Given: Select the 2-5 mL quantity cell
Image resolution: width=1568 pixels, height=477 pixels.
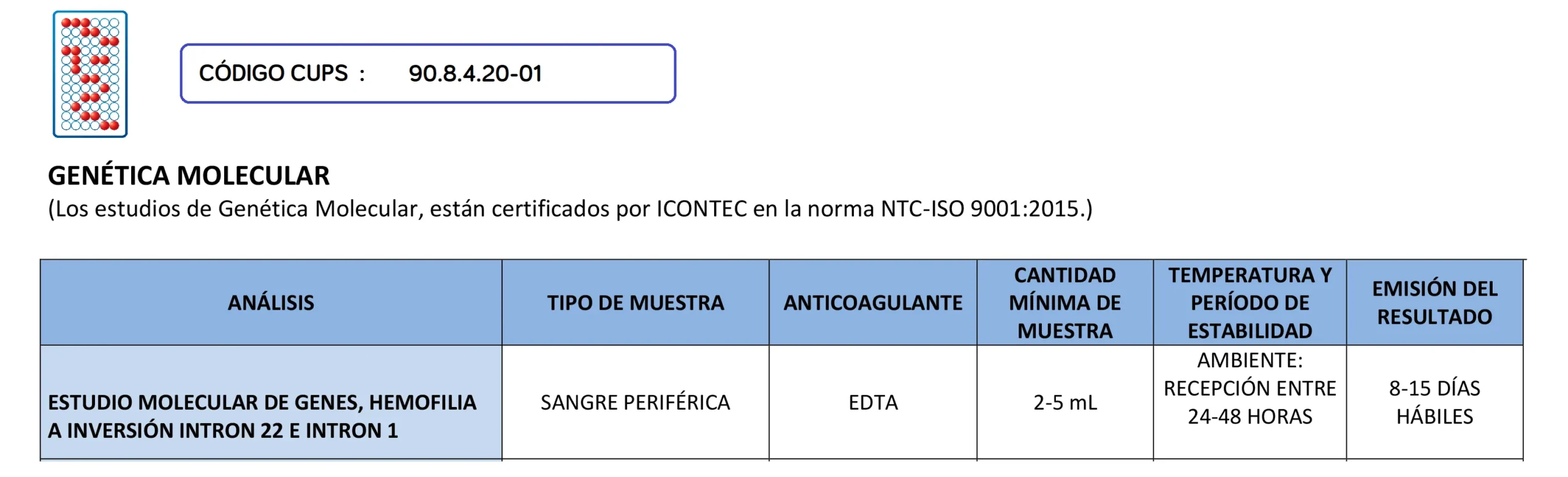Looking at the screenshot, I should coord(1065,403).
